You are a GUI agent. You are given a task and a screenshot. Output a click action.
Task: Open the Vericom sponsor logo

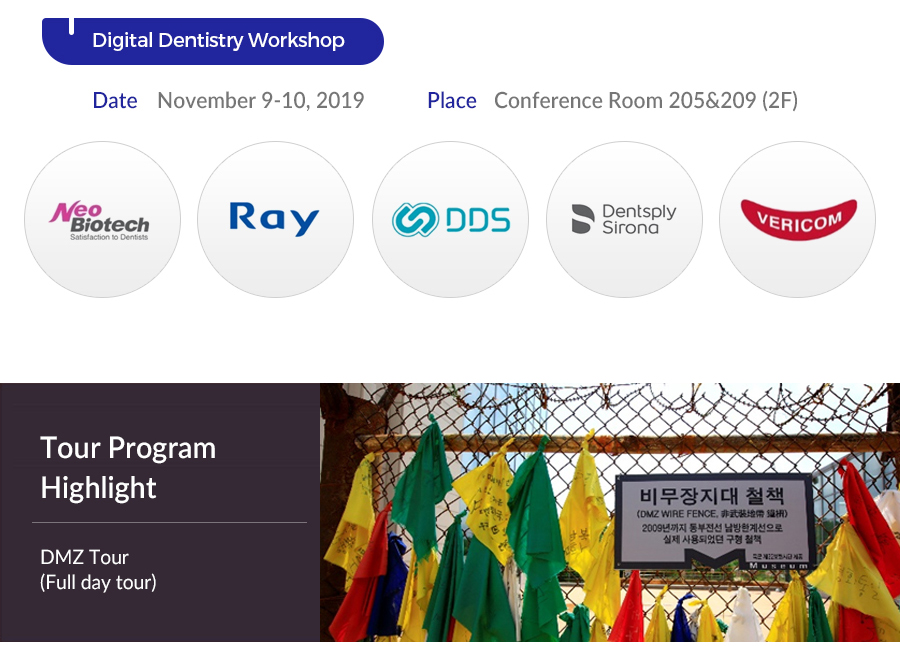(x=798, y=219)
